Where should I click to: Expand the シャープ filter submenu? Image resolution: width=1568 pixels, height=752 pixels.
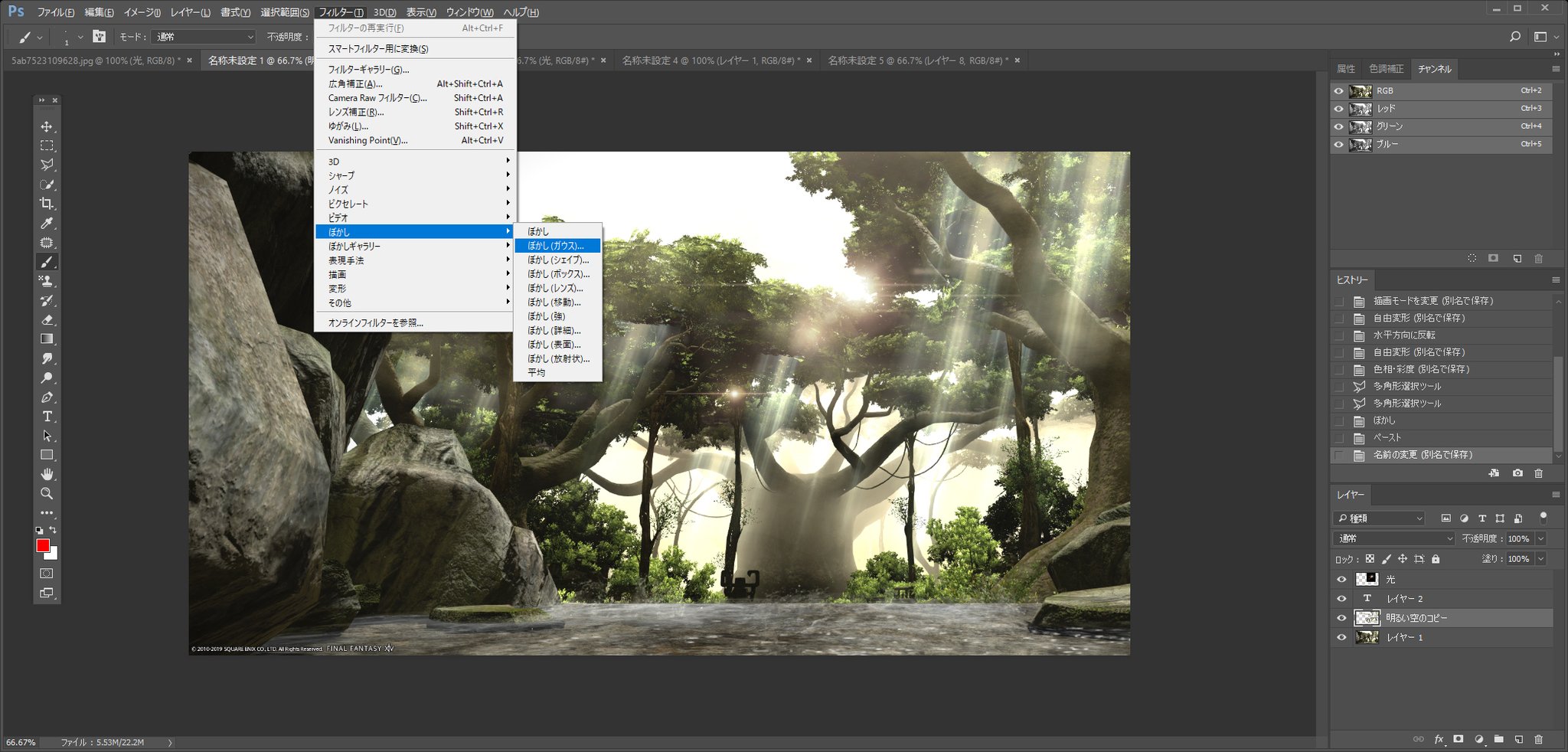[415, 175]
